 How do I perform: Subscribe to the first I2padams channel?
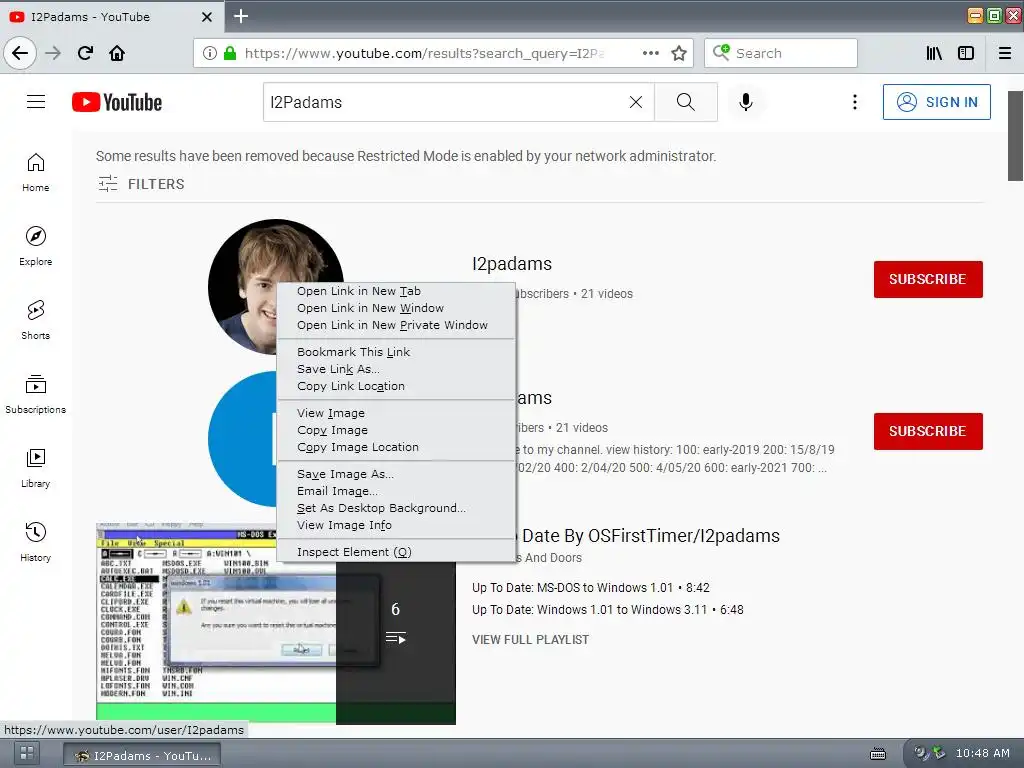(x=928, y=280)
